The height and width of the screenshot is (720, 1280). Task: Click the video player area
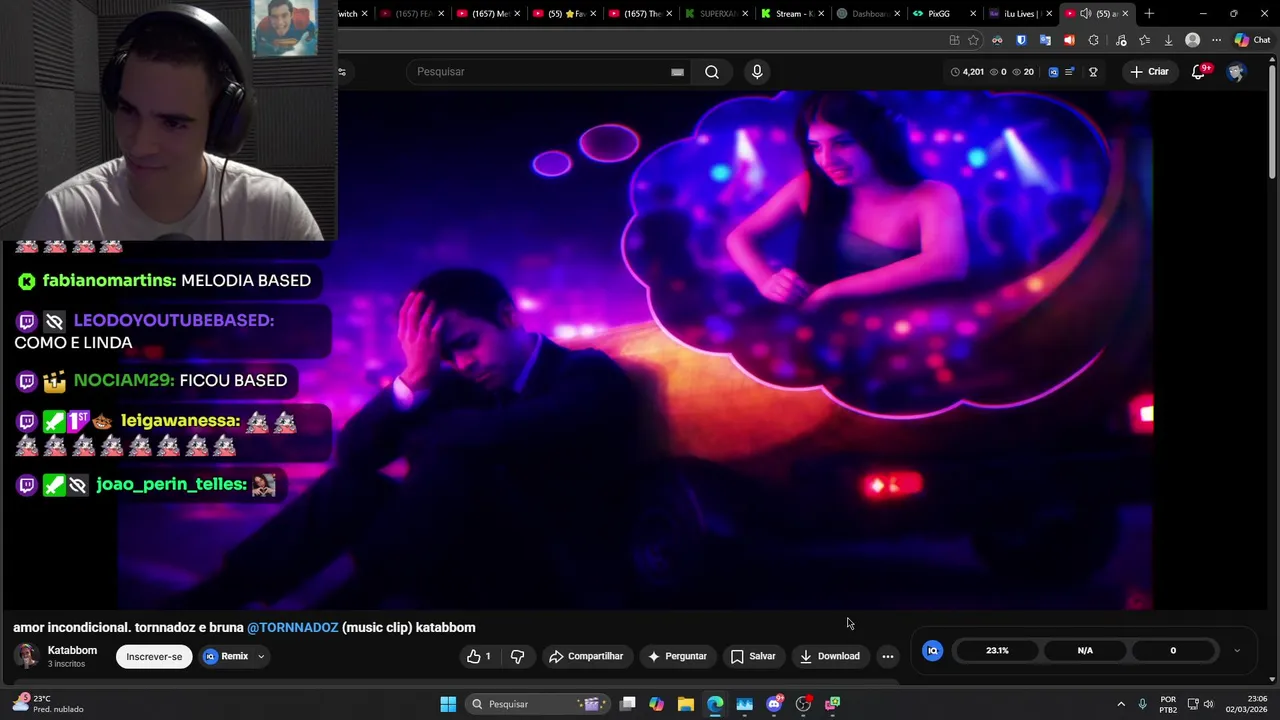tap(635, 350)
